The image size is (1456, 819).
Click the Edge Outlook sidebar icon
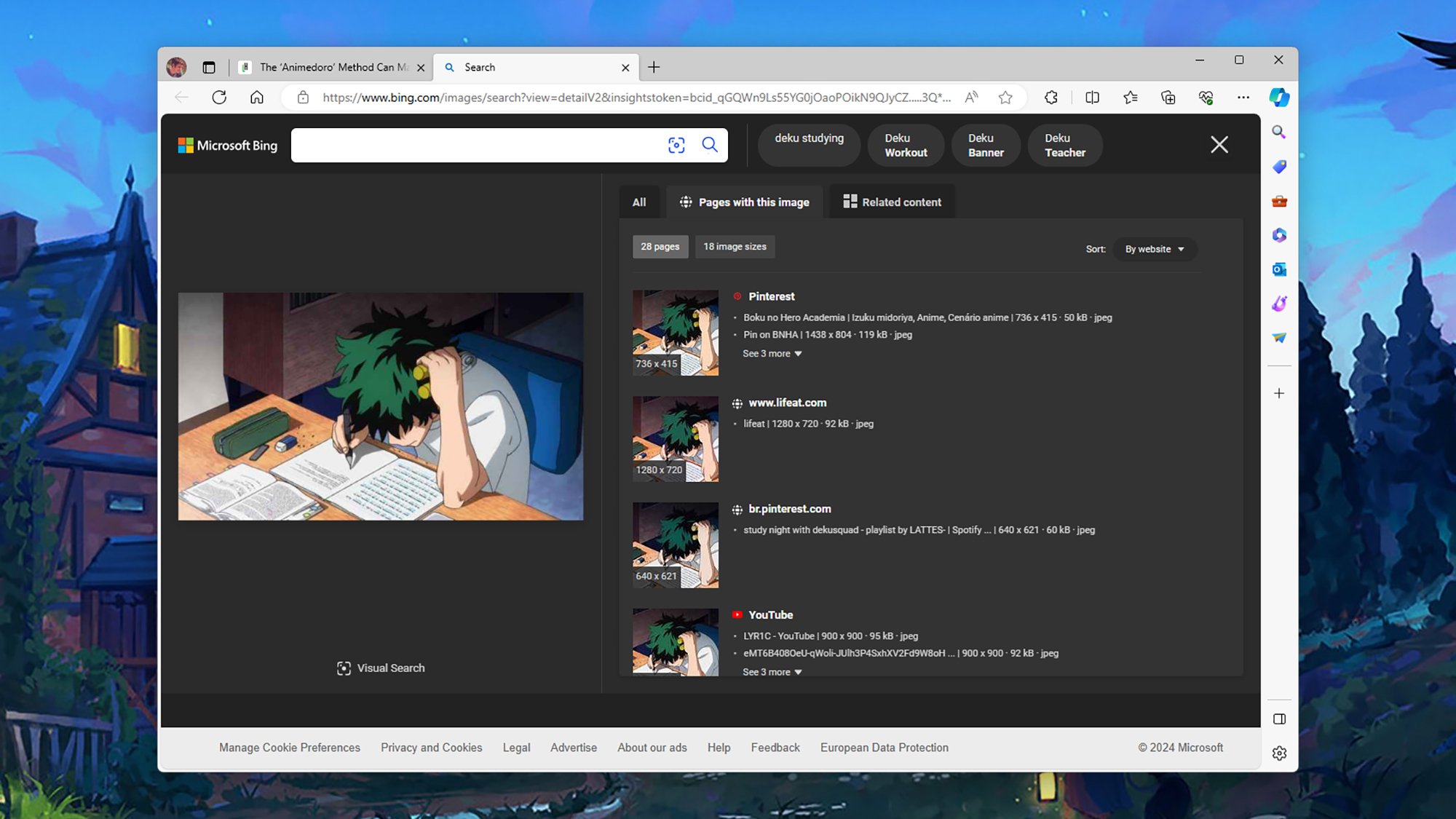(x=1279, y=269)
